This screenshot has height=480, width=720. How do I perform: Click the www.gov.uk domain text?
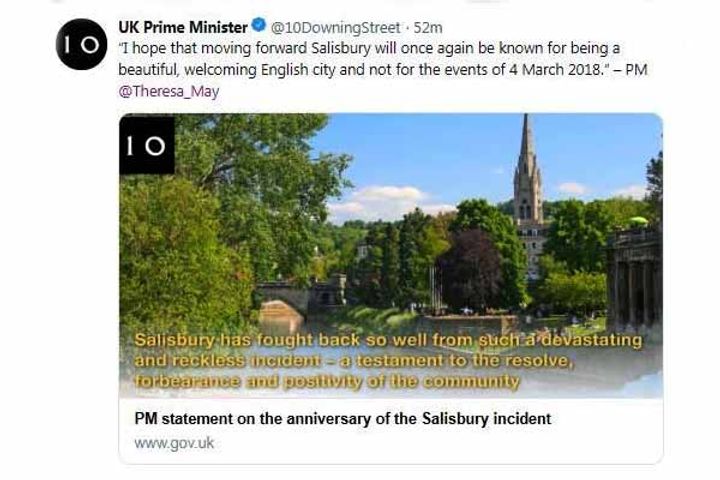174,442
